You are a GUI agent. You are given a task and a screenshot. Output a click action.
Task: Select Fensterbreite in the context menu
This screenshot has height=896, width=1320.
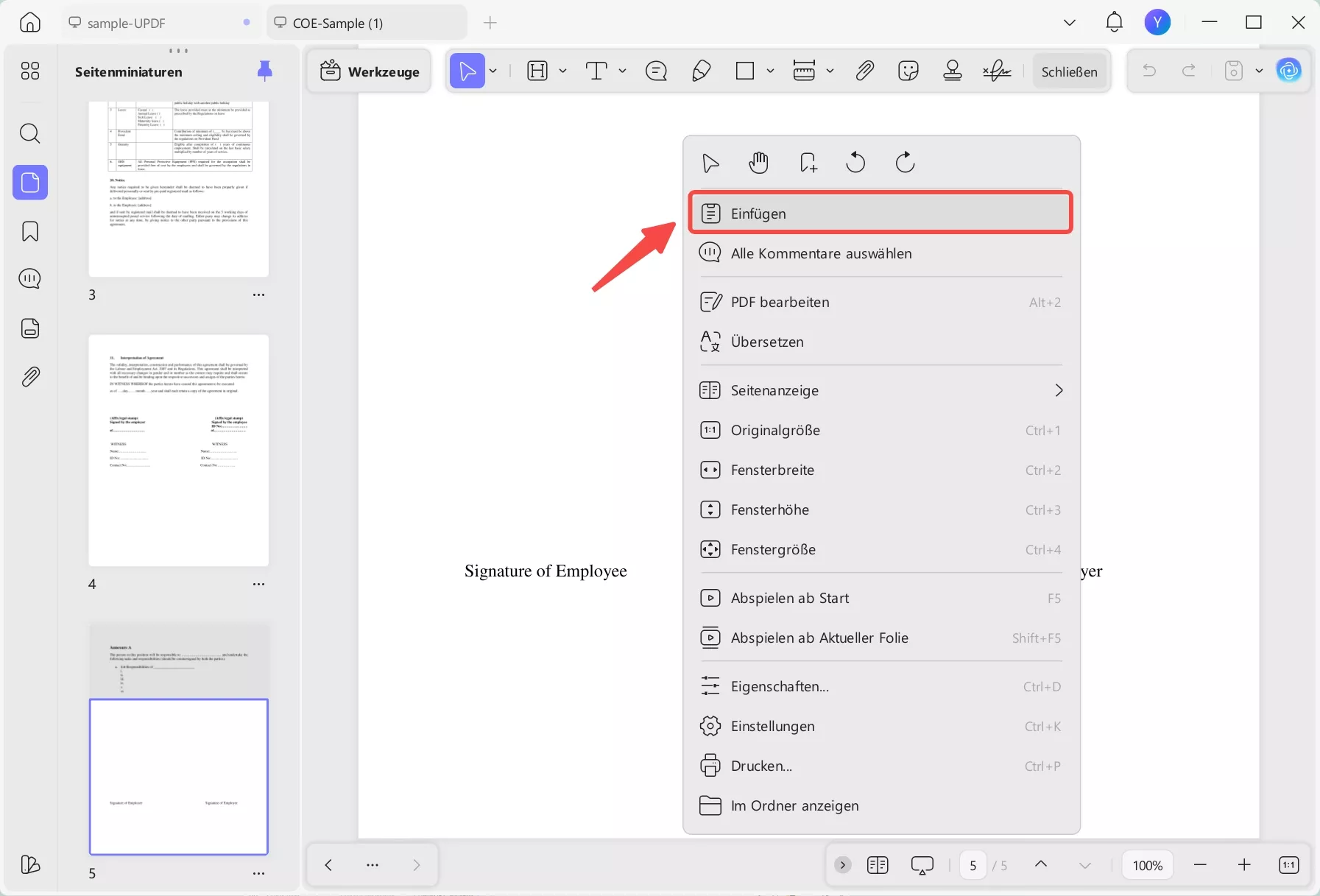click(x=880, y=470)
